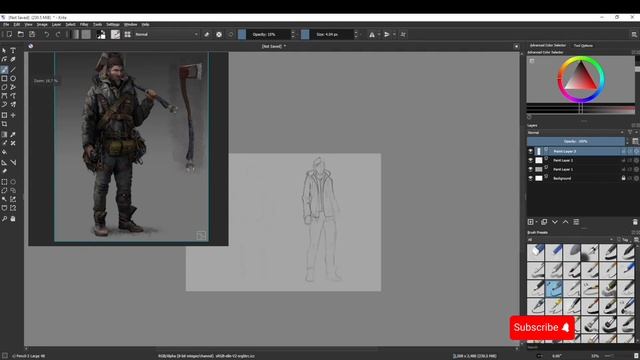Open an existing document from toolbar

point(20,35)
